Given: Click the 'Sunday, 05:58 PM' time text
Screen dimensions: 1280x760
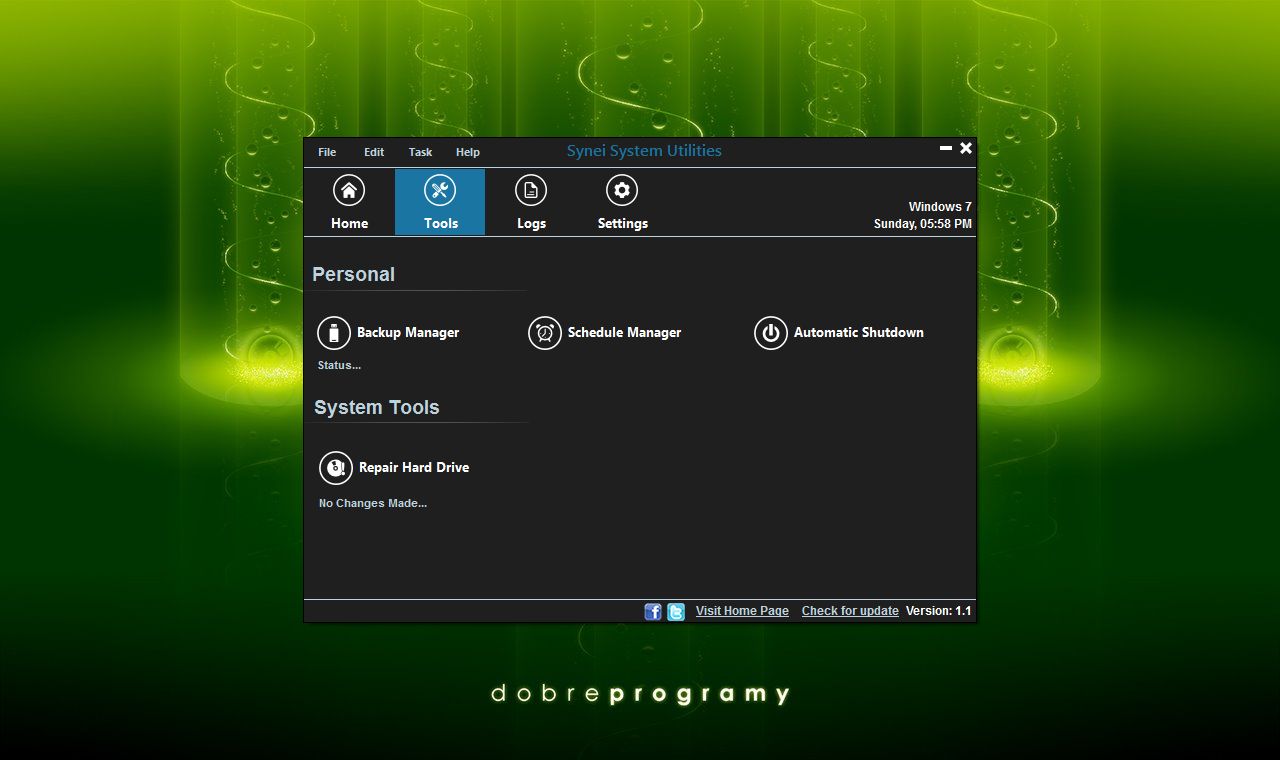Looking at the screenshot, I should pos(923,224).
